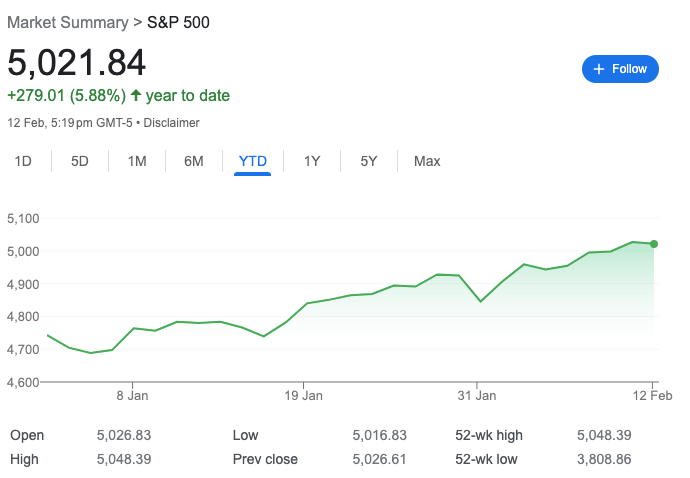Click the 31 Jan axis label
The height and width of the screenshot is (478, 690).
477,396
